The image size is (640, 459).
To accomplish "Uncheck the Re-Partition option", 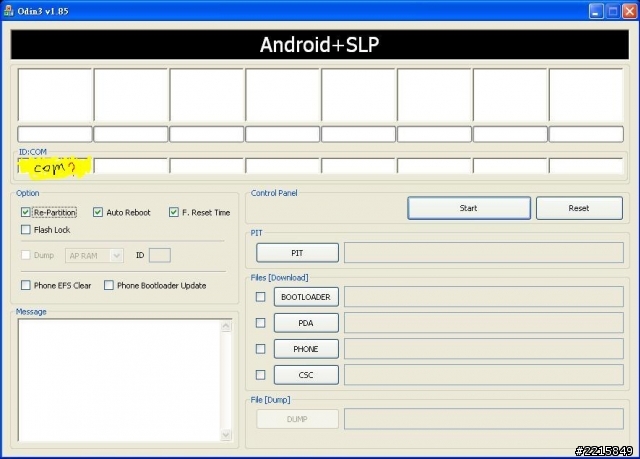I will 26,212.
